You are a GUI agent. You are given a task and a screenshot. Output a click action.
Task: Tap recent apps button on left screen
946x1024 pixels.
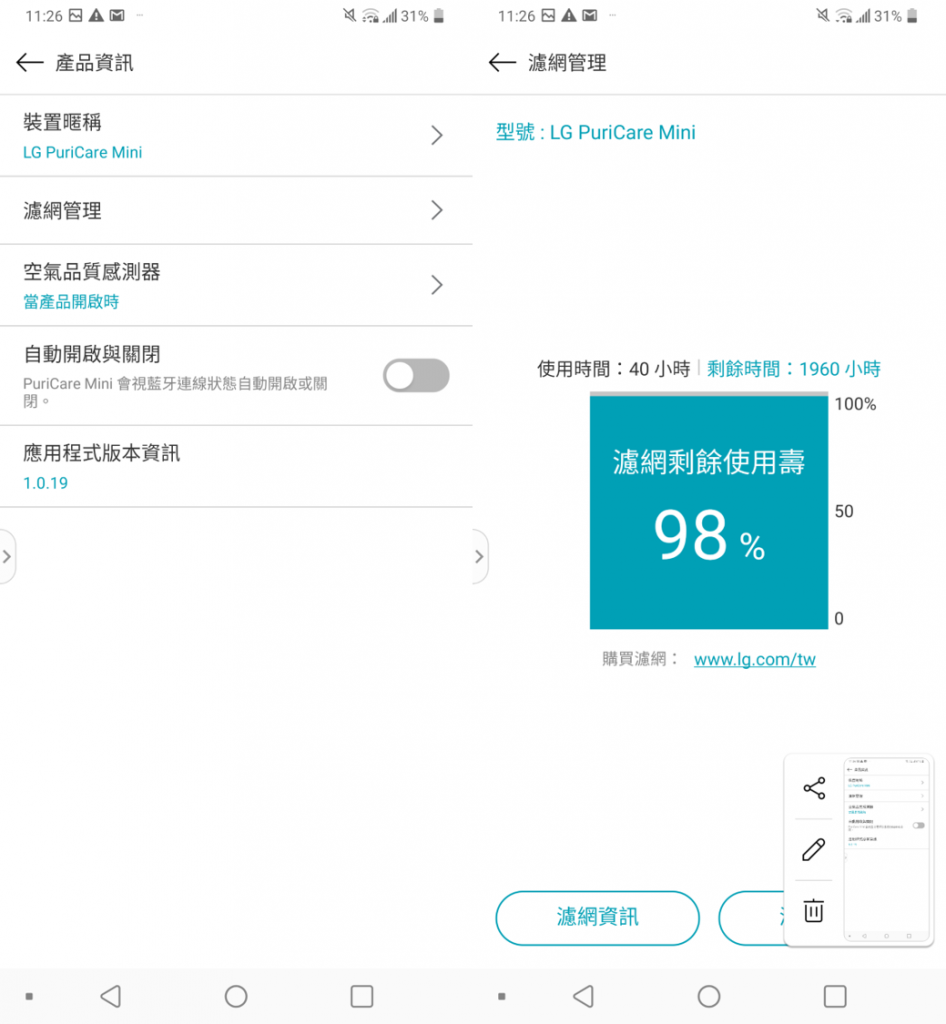[362, 997]
